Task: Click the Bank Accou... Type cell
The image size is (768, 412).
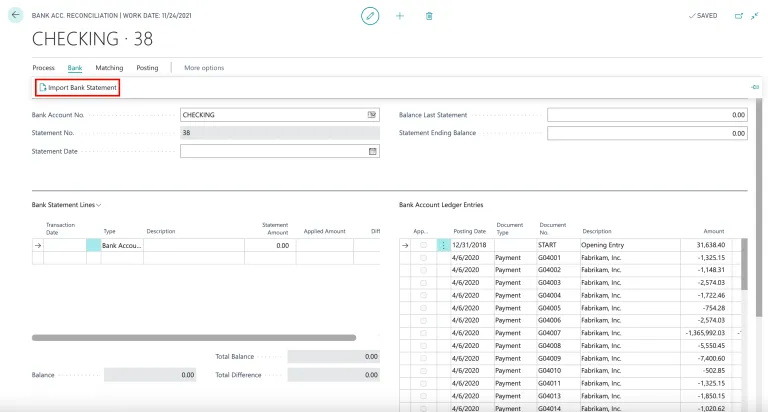Action: (122, 245)
